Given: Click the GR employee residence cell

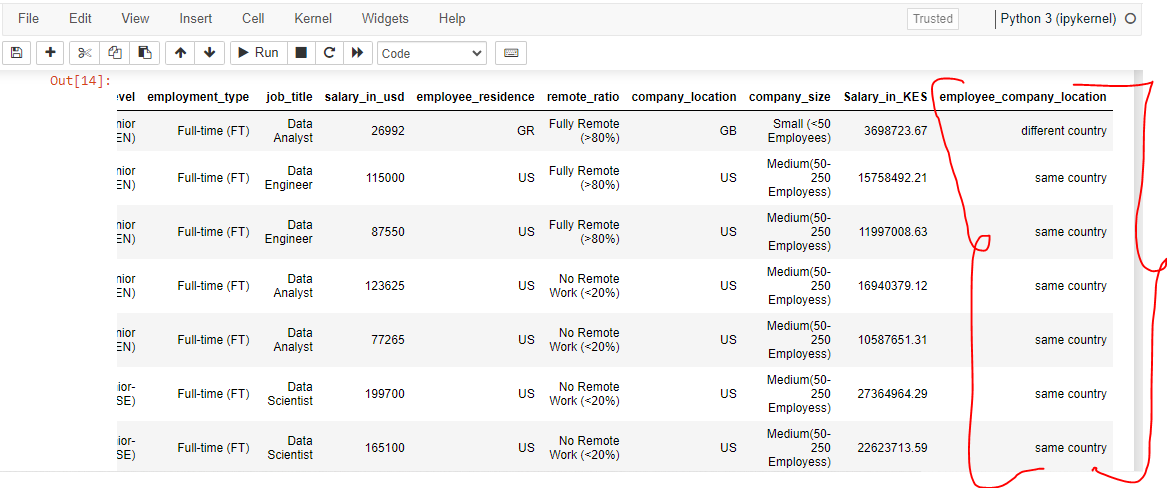Looking at the screenshot, I should click(x=525, y=131).
